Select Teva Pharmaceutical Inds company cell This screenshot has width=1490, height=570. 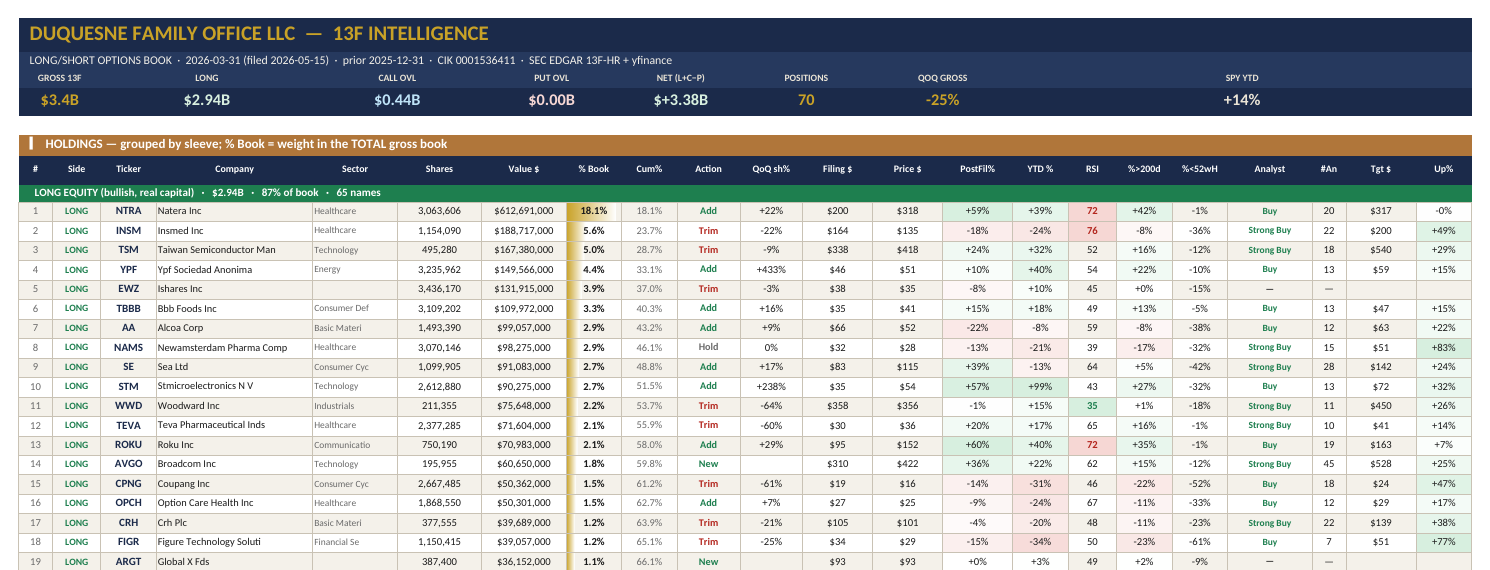(x=233, y=425)
